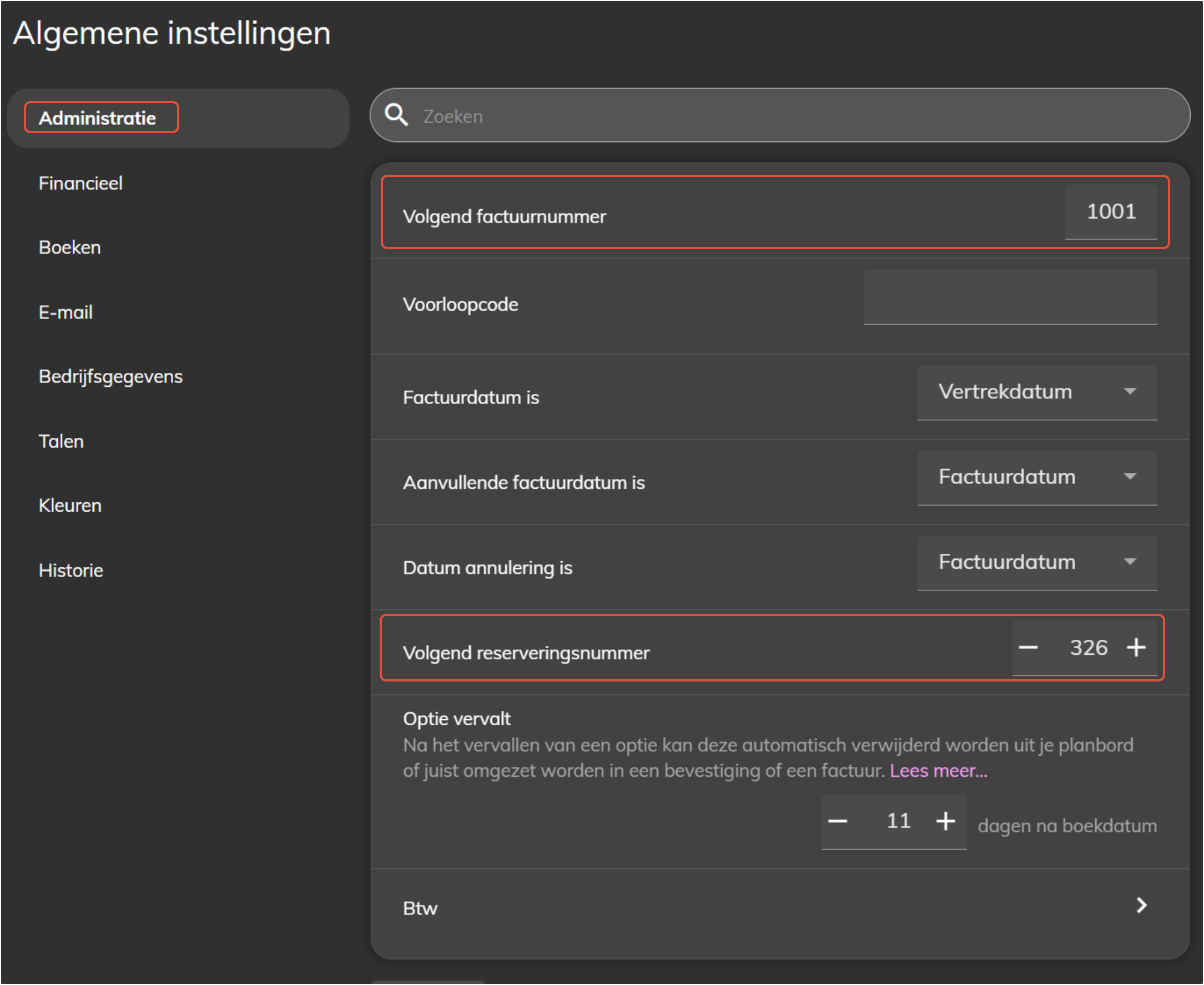Select the Administratie sidebar tab
The width and height of the screenshot is (1204, 985).
click(x=97, y=118)
